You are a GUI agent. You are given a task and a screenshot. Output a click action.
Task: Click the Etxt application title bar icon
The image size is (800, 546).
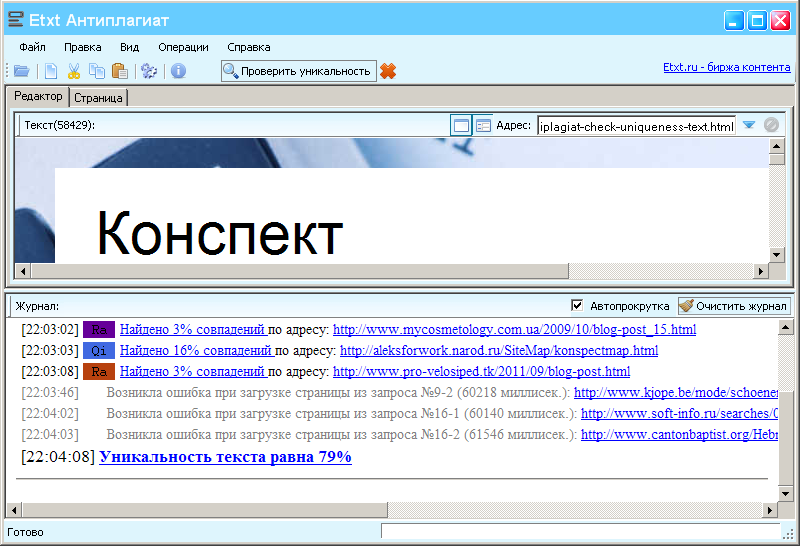(x=16, y=20)
